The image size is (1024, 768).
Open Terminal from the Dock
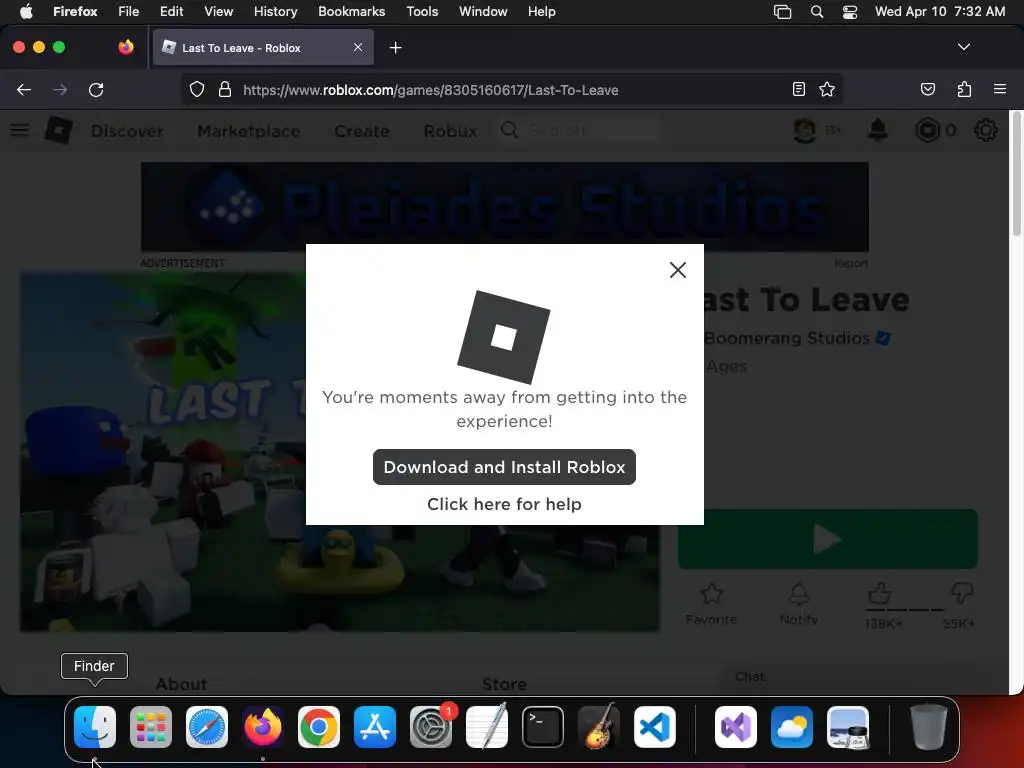coord(543,727)
